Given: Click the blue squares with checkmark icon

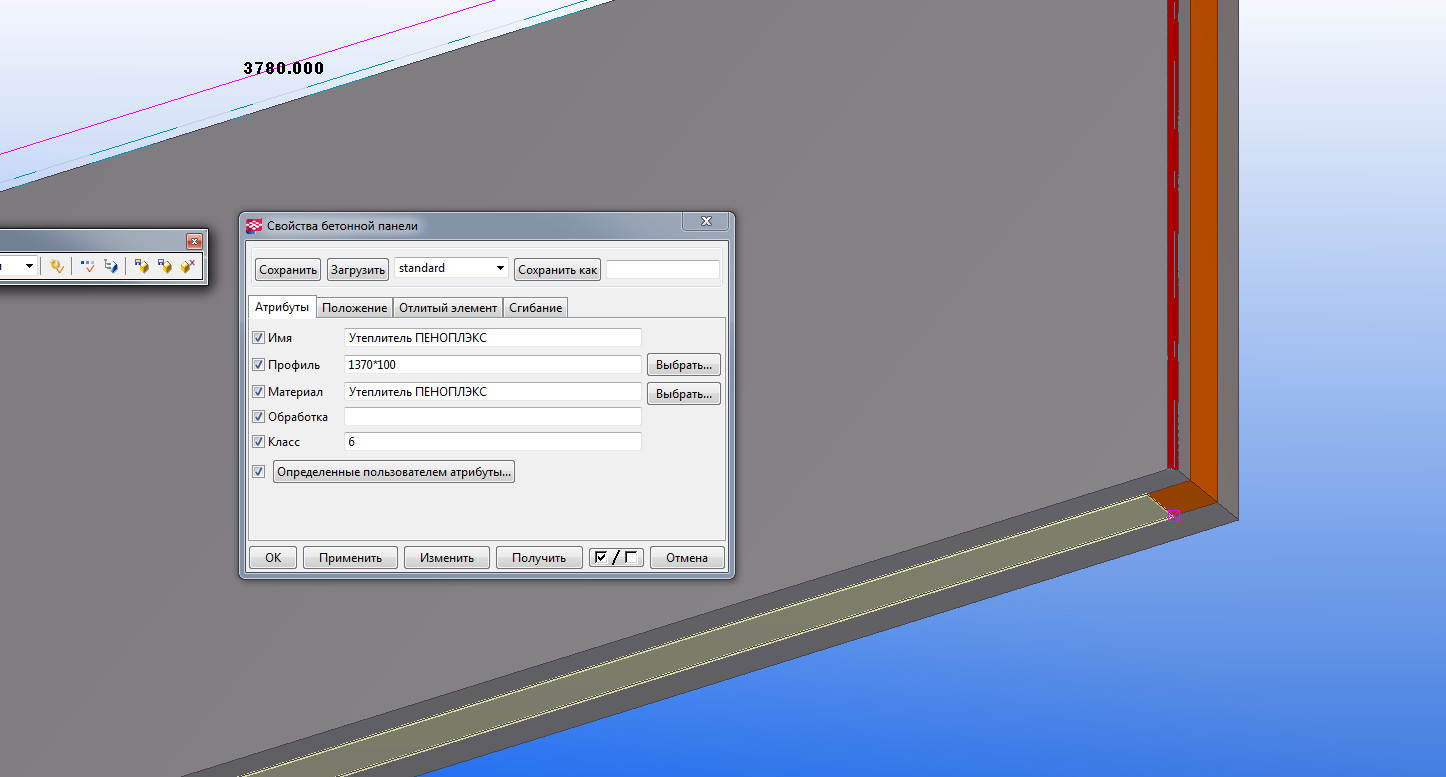Looking at the screenshot, I should [88, 267].
